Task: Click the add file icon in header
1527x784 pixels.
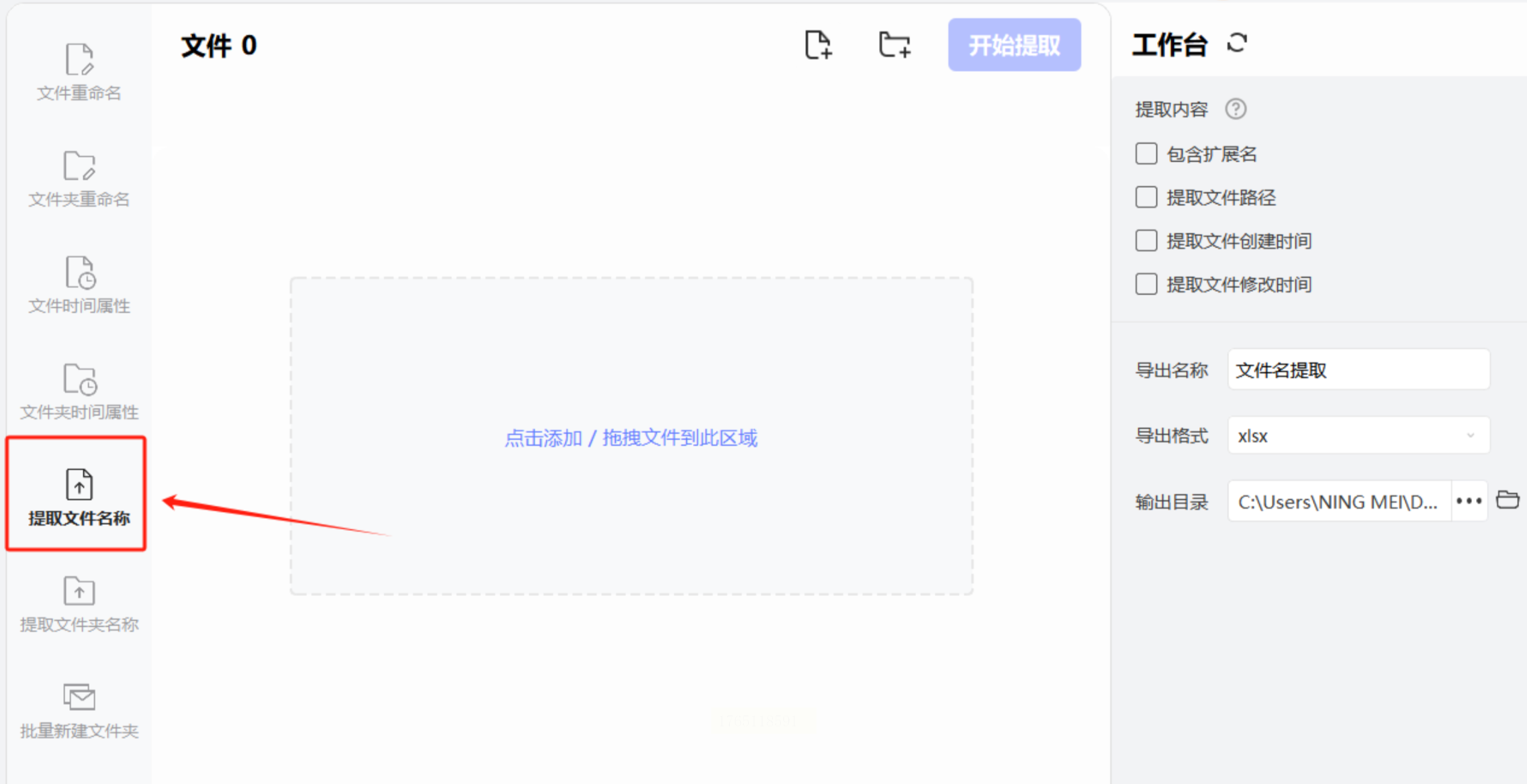Action: click(x=818, y=45)
